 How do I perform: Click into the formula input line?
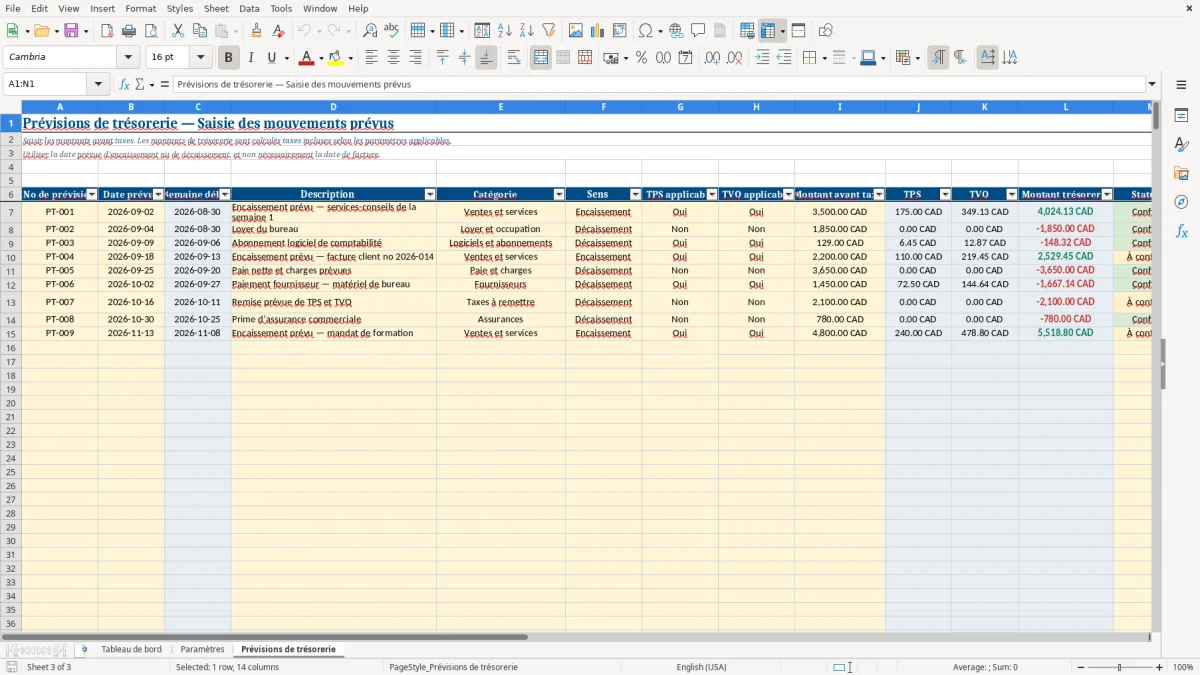[x=659, y=84]
